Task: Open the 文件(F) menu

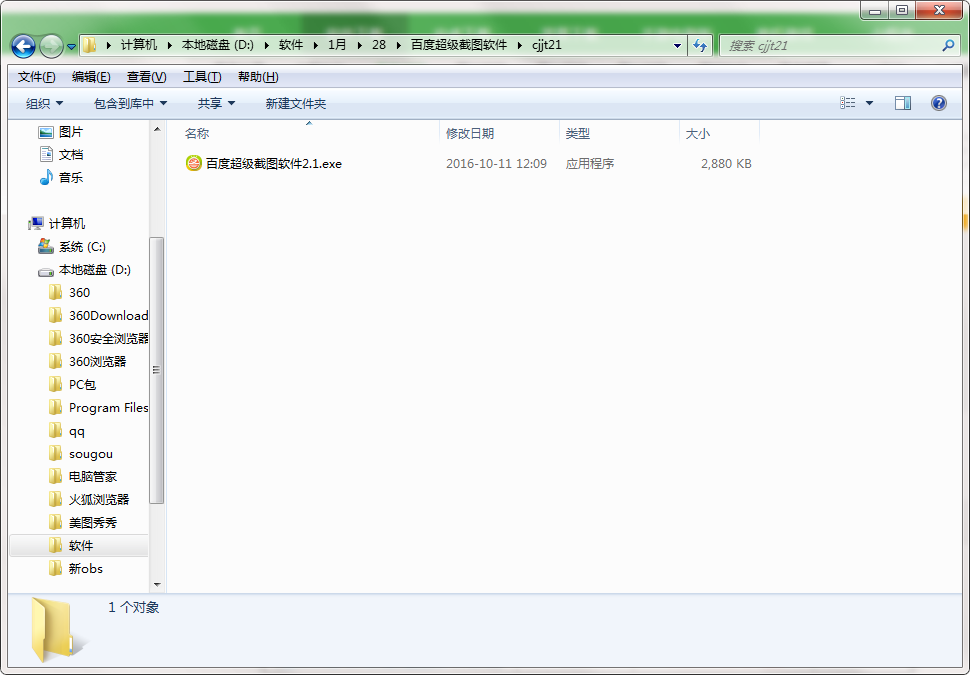Action: tap(36, 77)
